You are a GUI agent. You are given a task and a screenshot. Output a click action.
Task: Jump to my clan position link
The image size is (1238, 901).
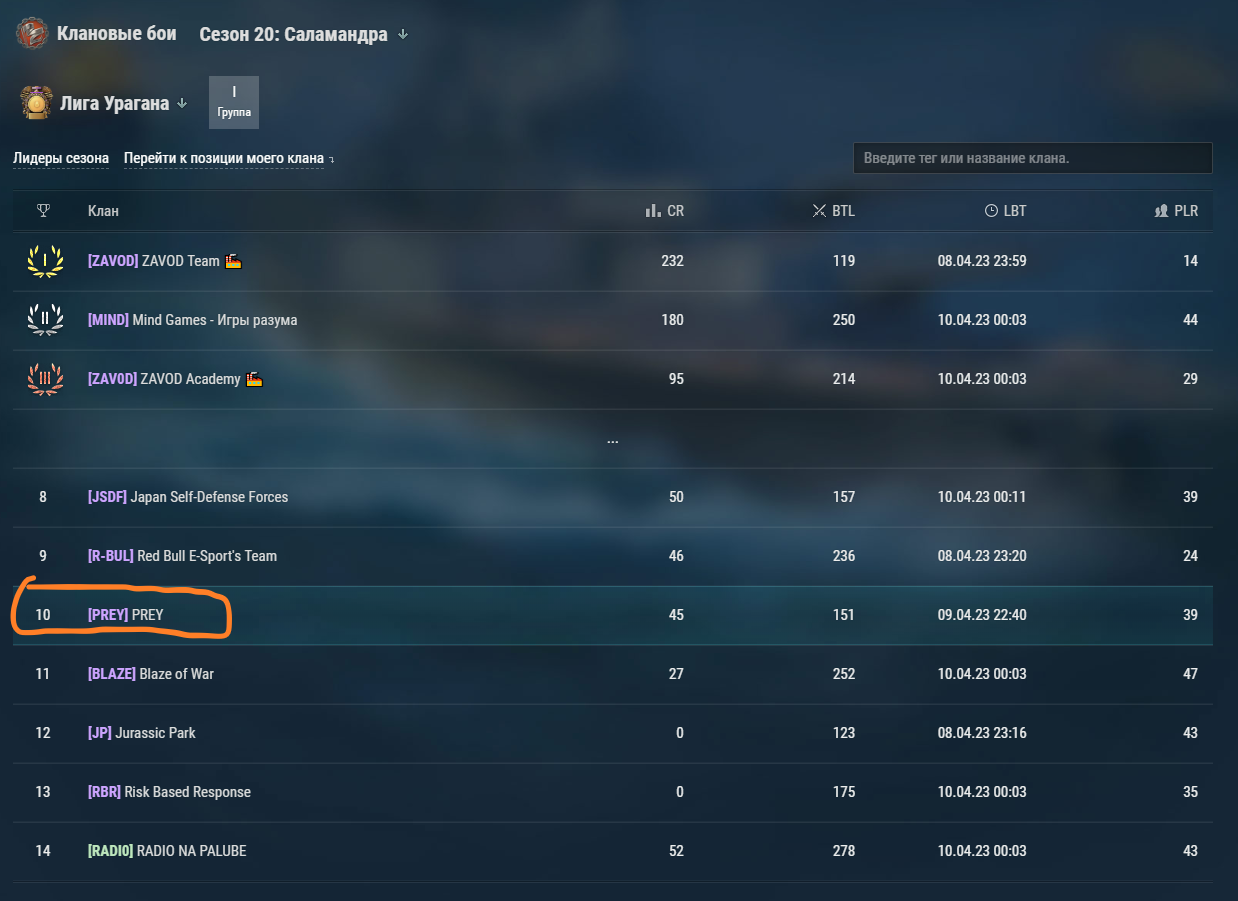pos(228,158)
